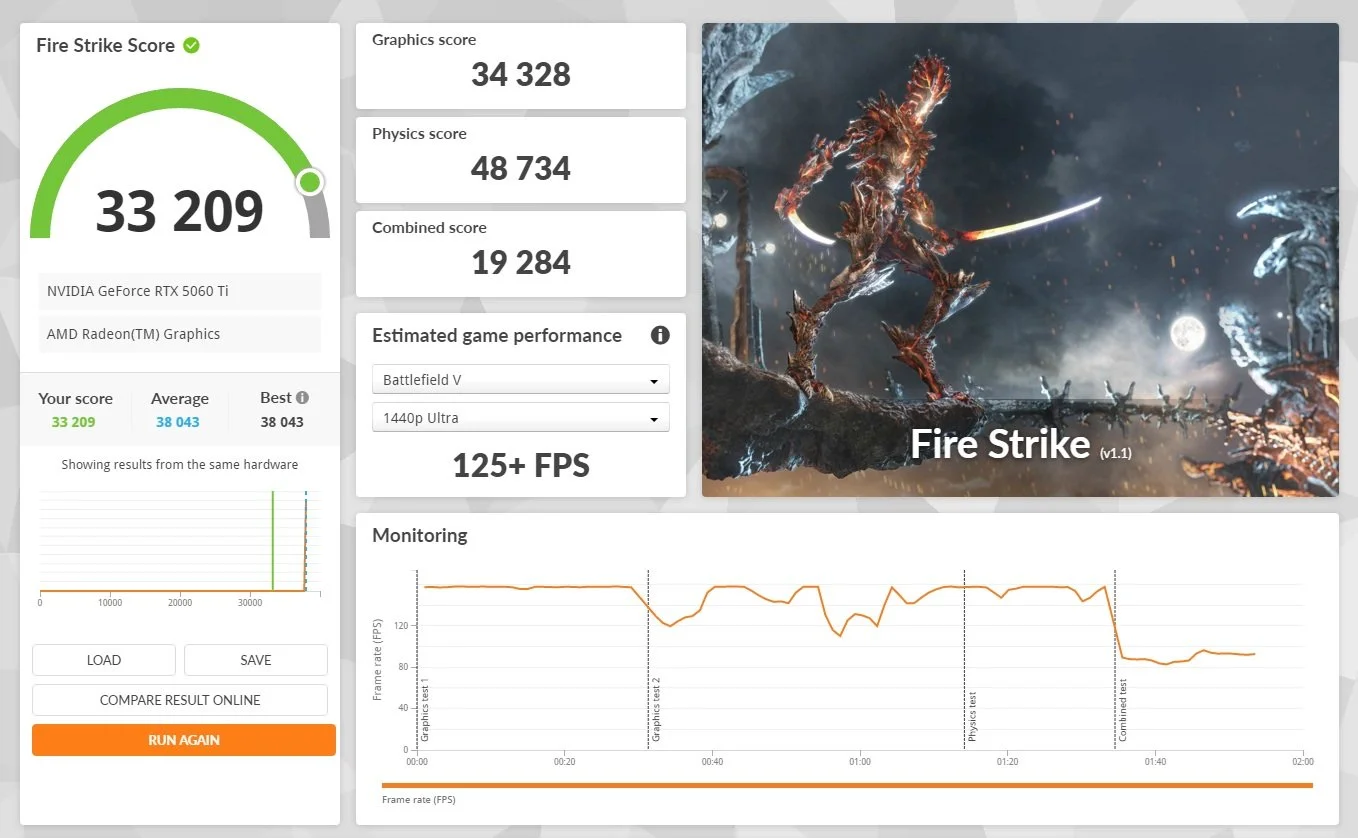Click the Estimated game performance info icon
Image resolution: width=1358 pixels, height=838 pixels.
[659, 335]
